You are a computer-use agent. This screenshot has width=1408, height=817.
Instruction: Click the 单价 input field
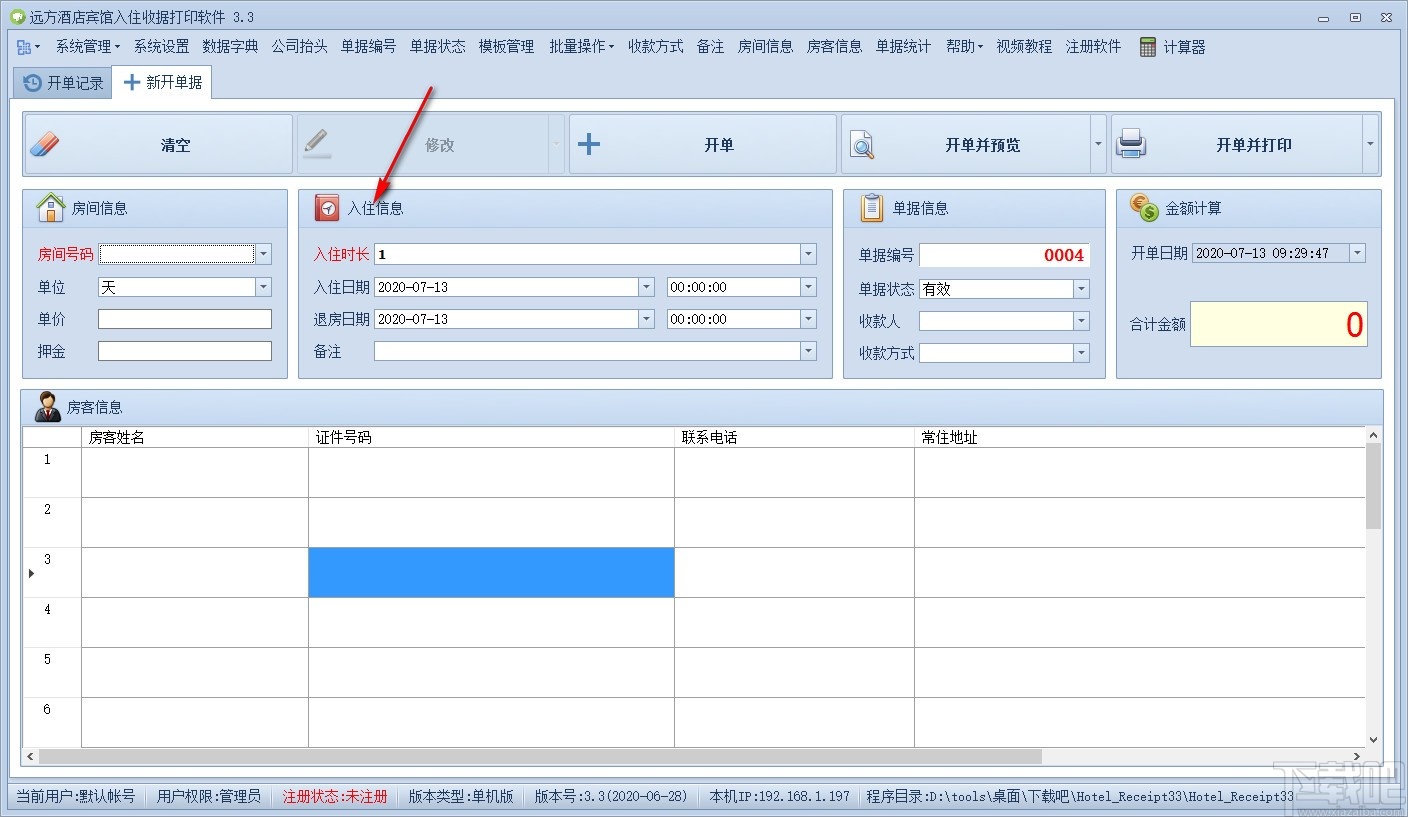(x=185, y=319)
